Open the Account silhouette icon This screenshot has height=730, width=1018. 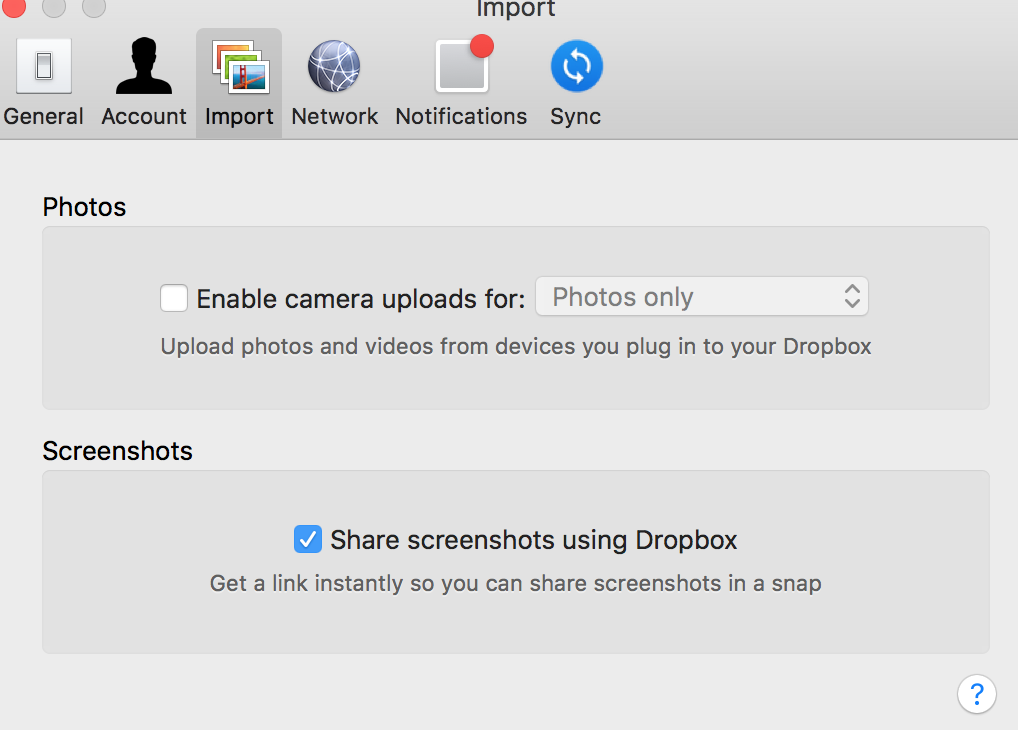pos(143,66)
